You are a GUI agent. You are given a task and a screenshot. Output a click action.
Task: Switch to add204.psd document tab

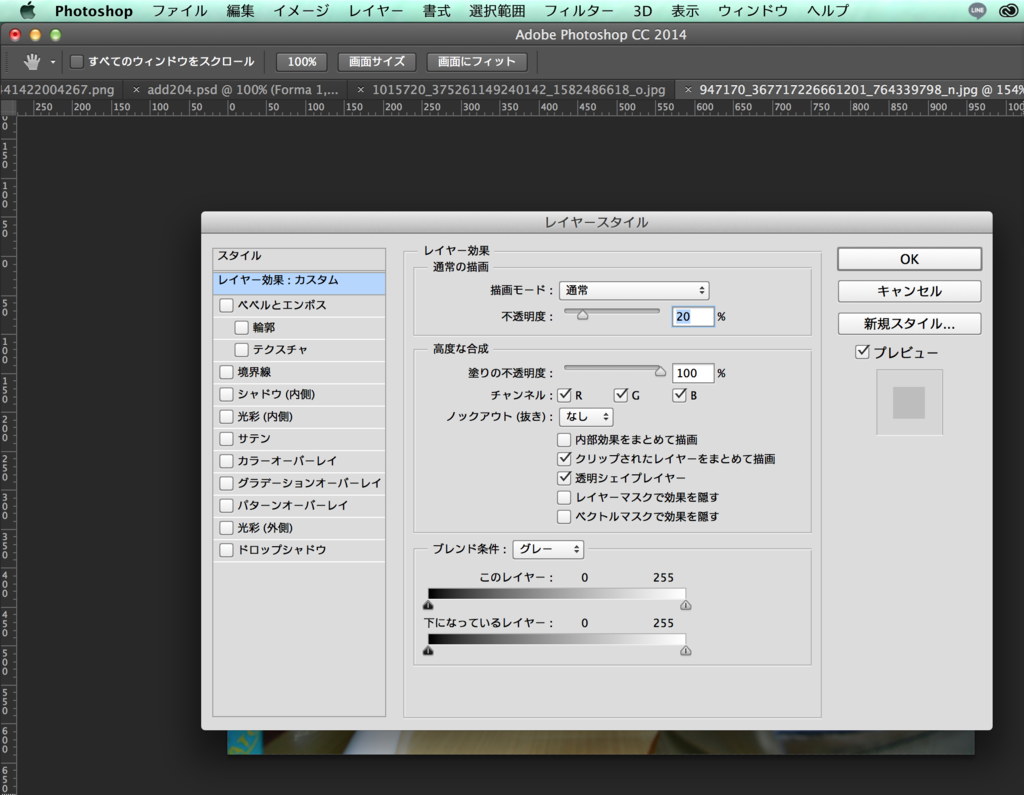(x=243, y=89)
